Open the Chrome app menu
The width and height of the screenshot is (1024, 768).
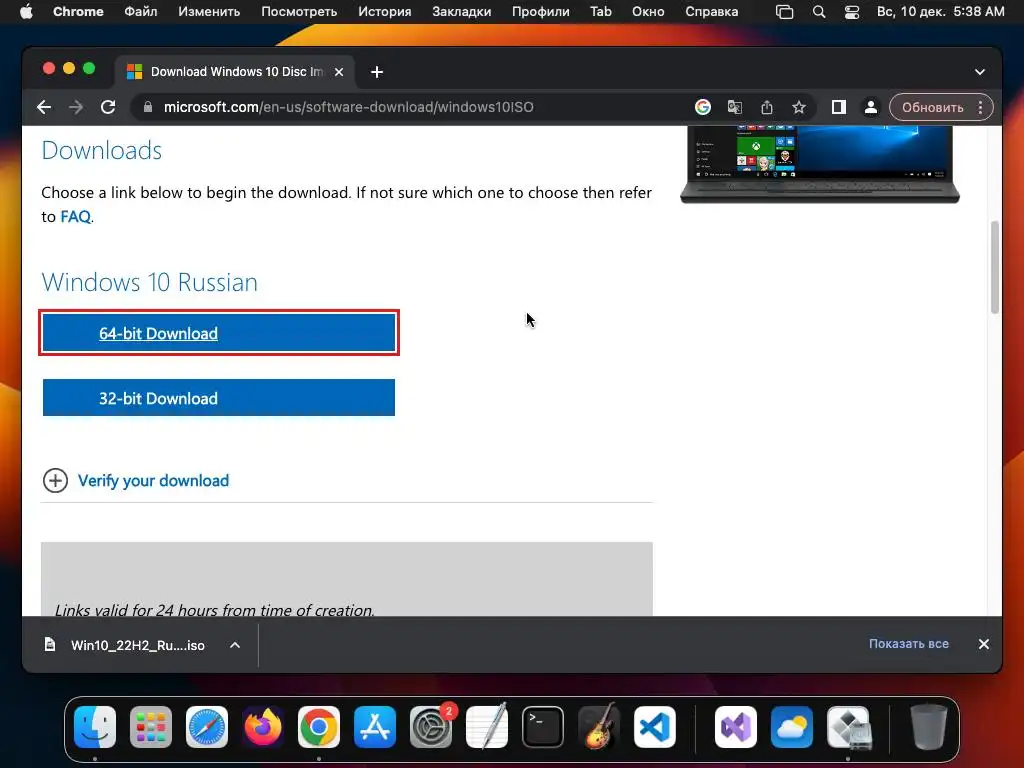[78, 12]
